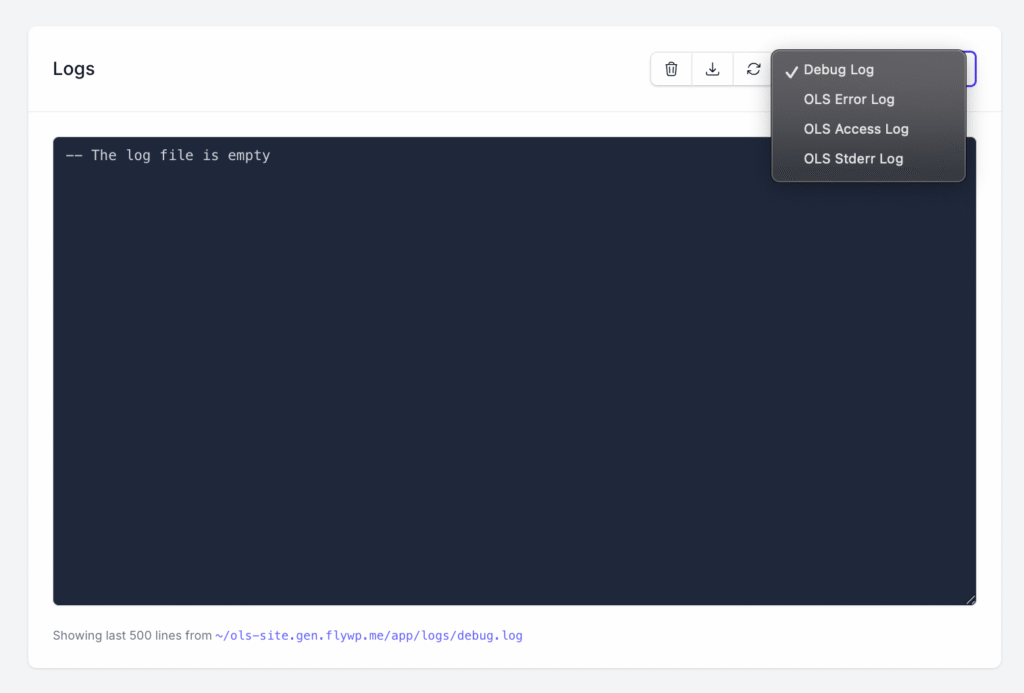Refresh the log output
The image size is (1024, 693).
pyautogui.click(x=753, y=69)
